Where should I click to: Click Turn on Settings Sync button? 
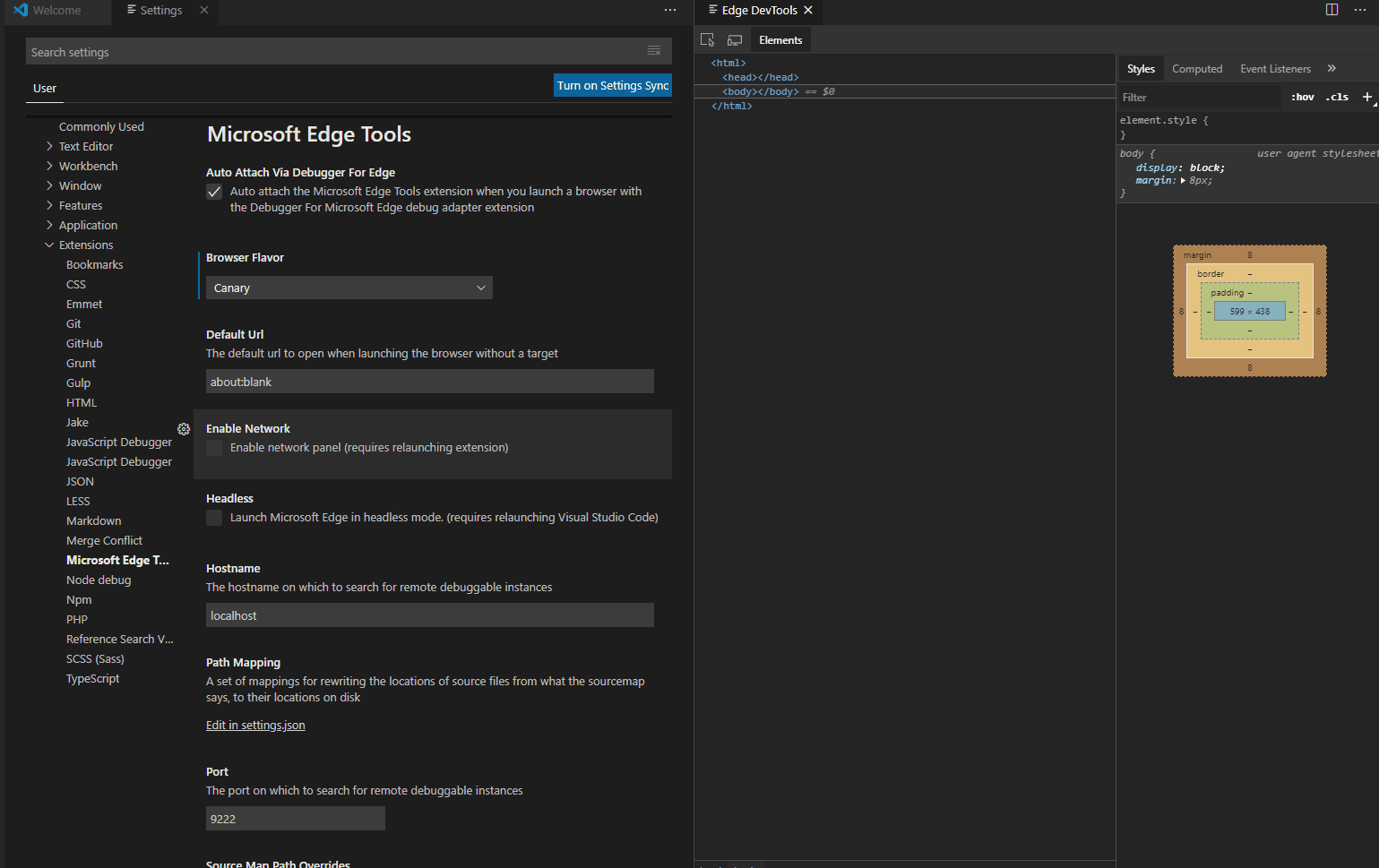click(x=613, y=86)
